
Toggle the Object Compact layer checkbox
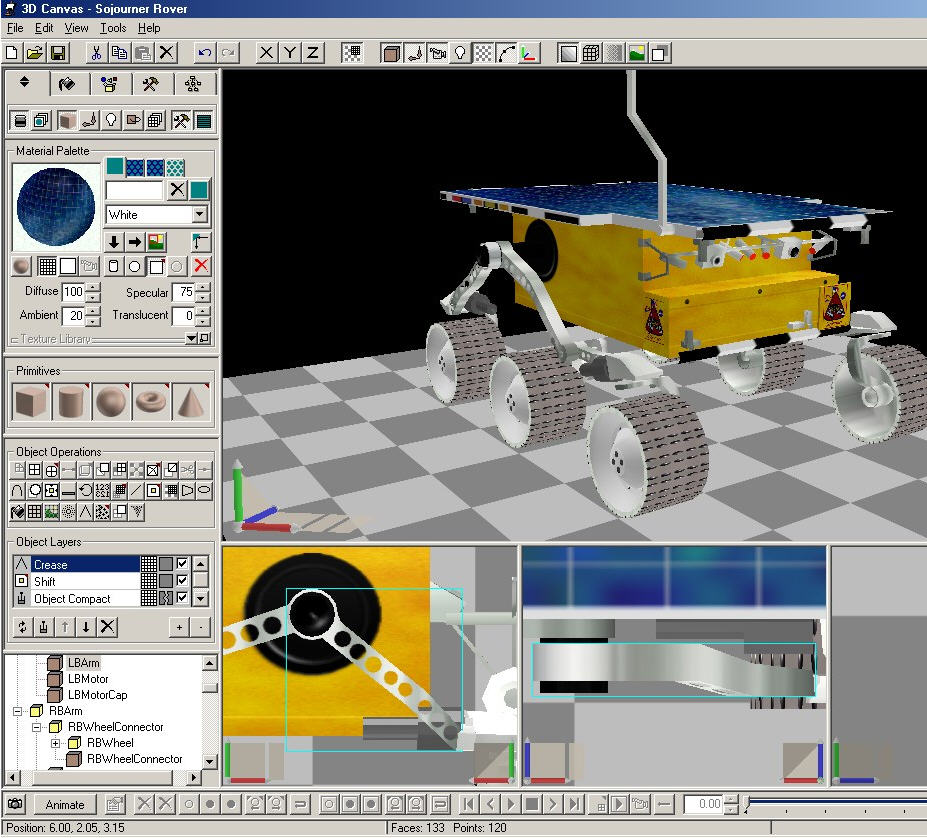182,598
